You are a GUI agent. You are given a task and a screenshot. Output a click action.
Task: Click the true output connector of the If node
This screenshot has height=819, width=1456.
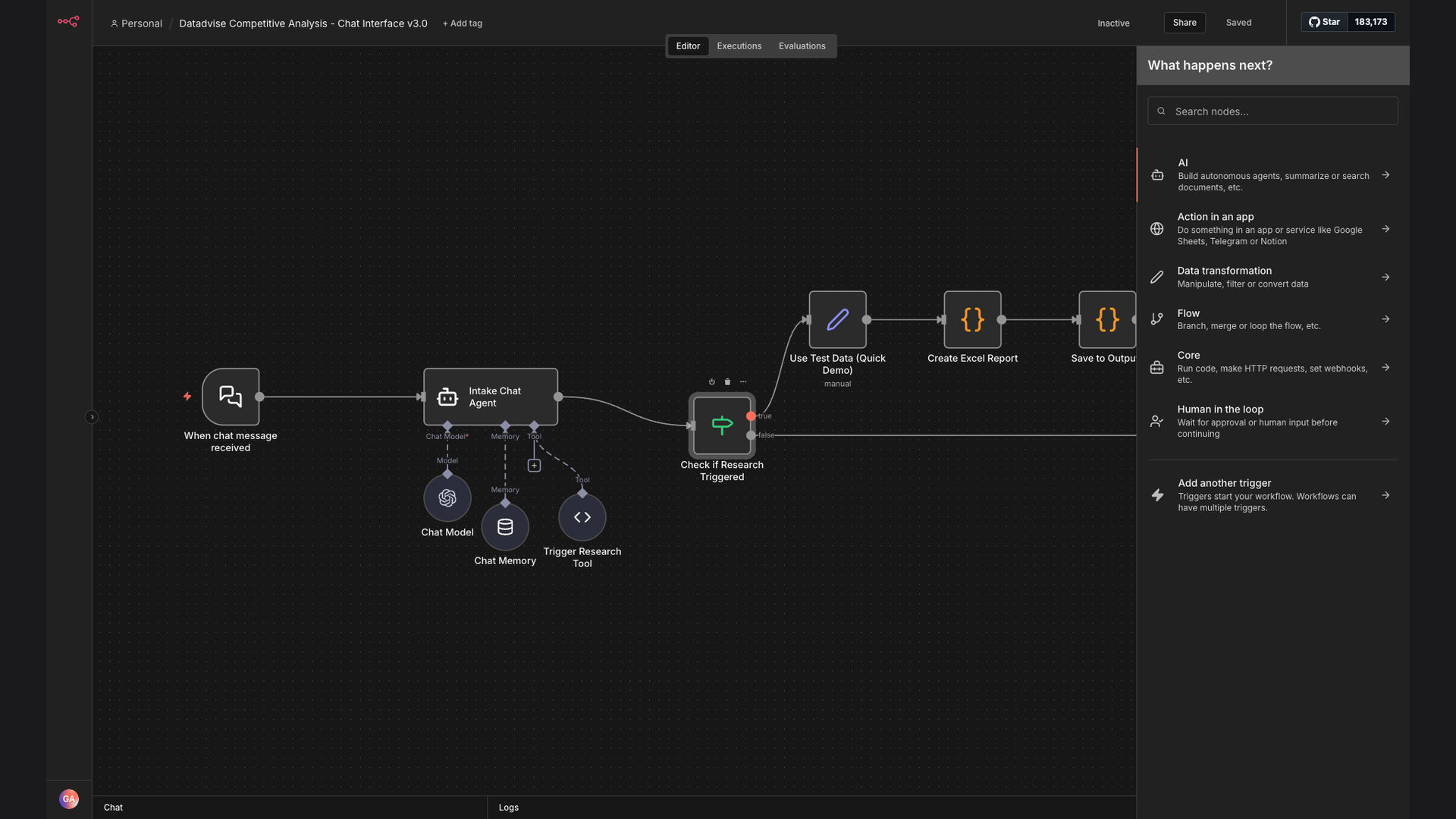[x=751, y=416]
